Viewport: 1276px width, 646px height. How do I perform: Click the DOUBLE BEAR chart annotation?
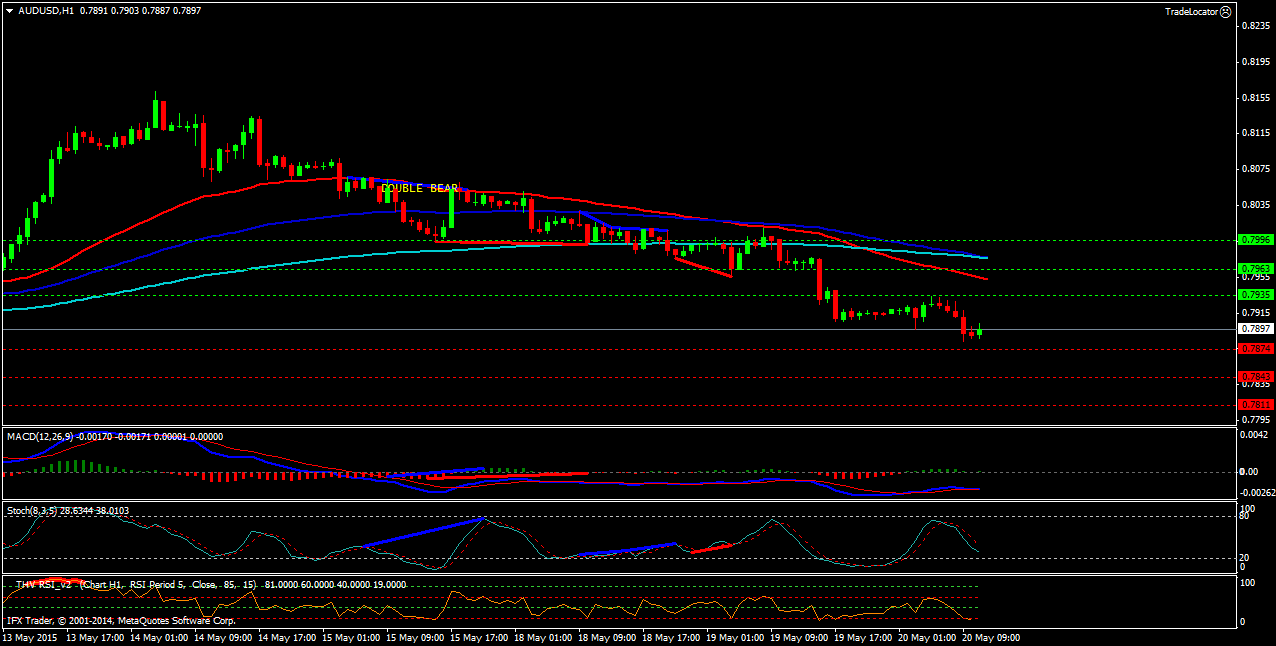[419, 188]
